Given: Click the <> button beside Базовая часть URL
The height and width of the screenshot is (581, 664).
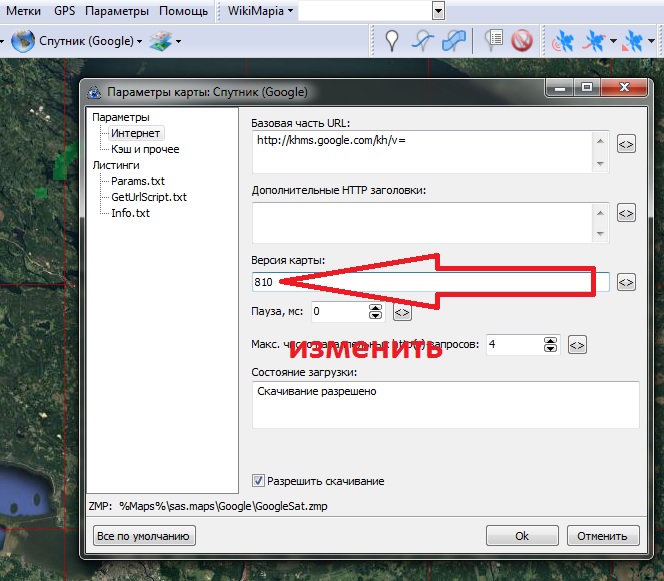Looking at the screenshot, I should pos(626,144).
